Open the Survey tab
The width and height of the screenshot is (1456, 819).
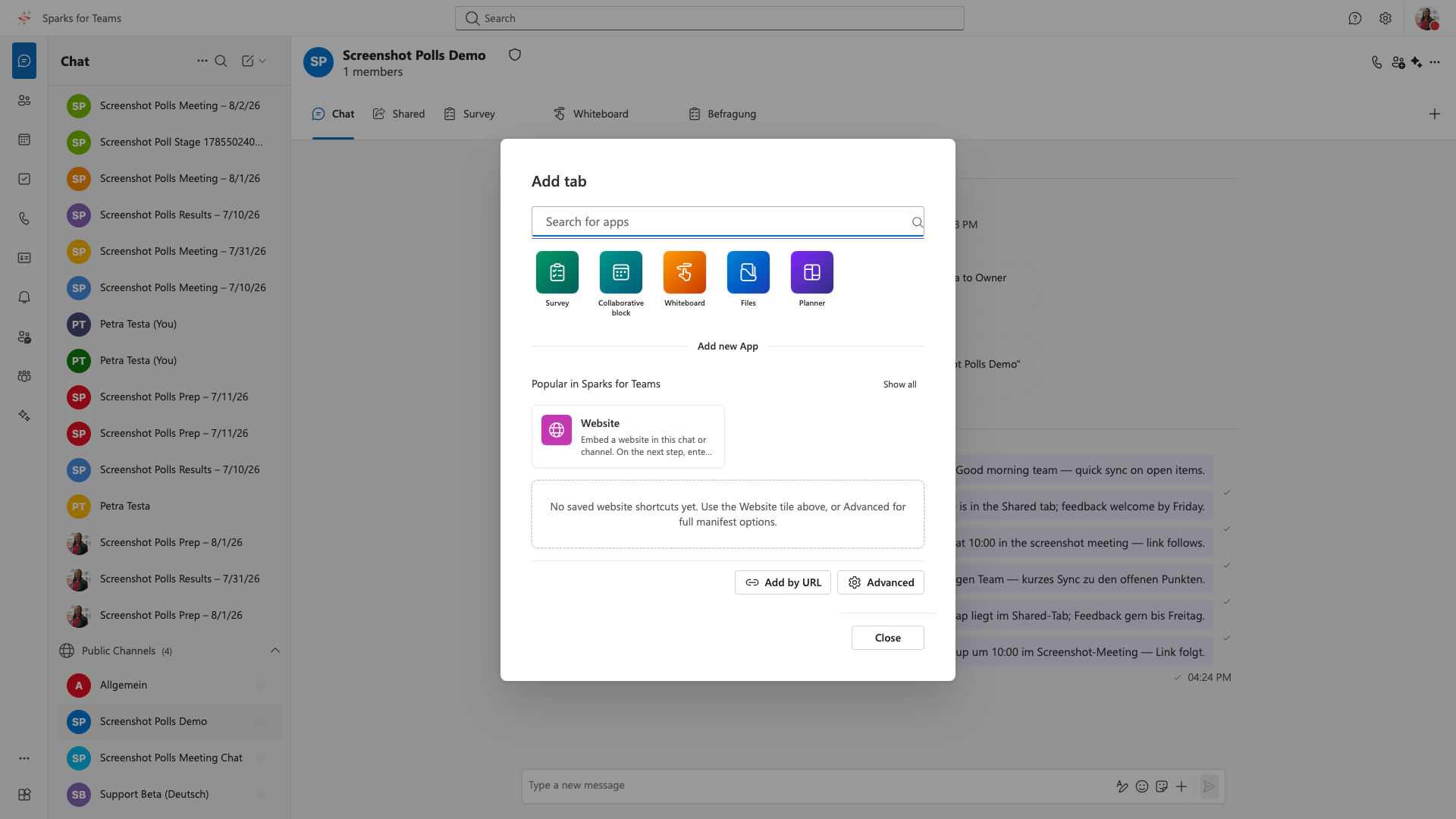click(469, 114)
